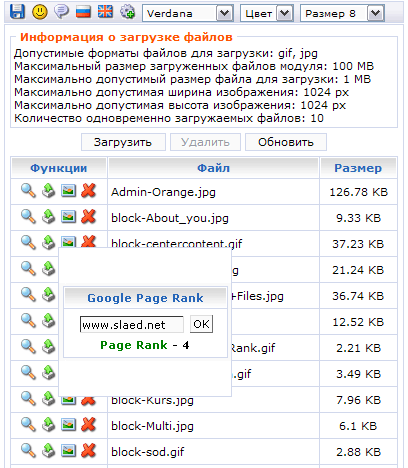Click the 37.23 KB size cell
408x468 pixels.
coord(359,244)
